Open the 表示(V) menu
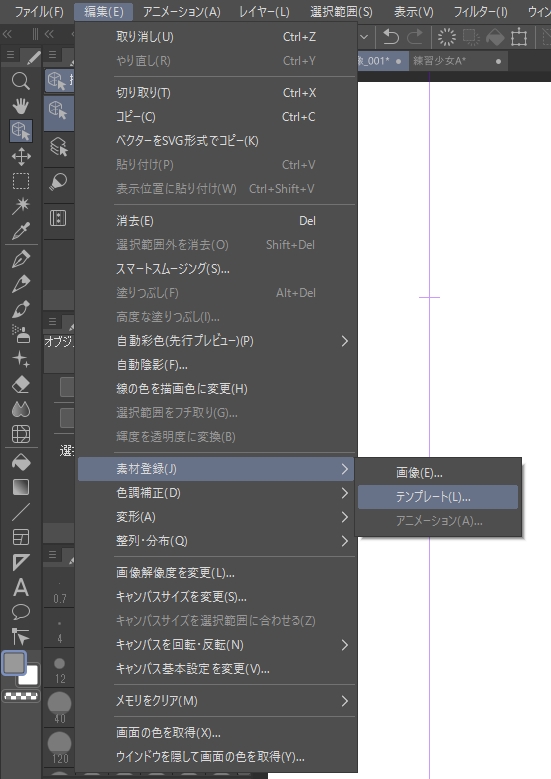This screenshot has width=551, height=779. click(x=414, y=12)
